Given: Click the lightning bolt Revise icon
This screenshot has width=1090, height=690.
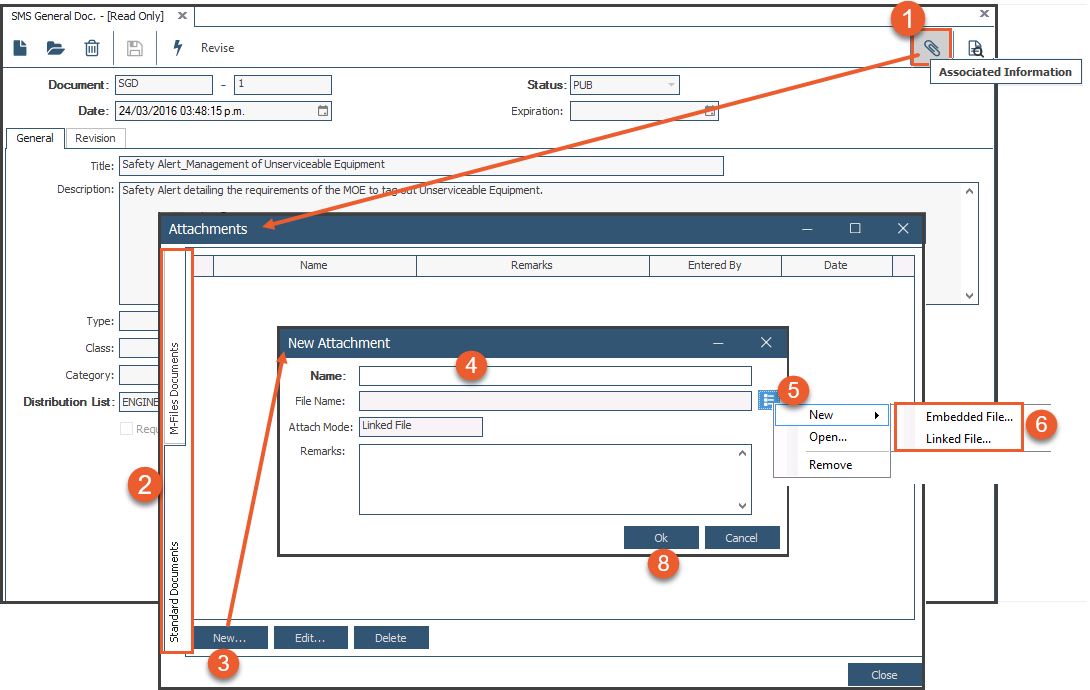Looking at the screenshot, I should pos(178,47).
